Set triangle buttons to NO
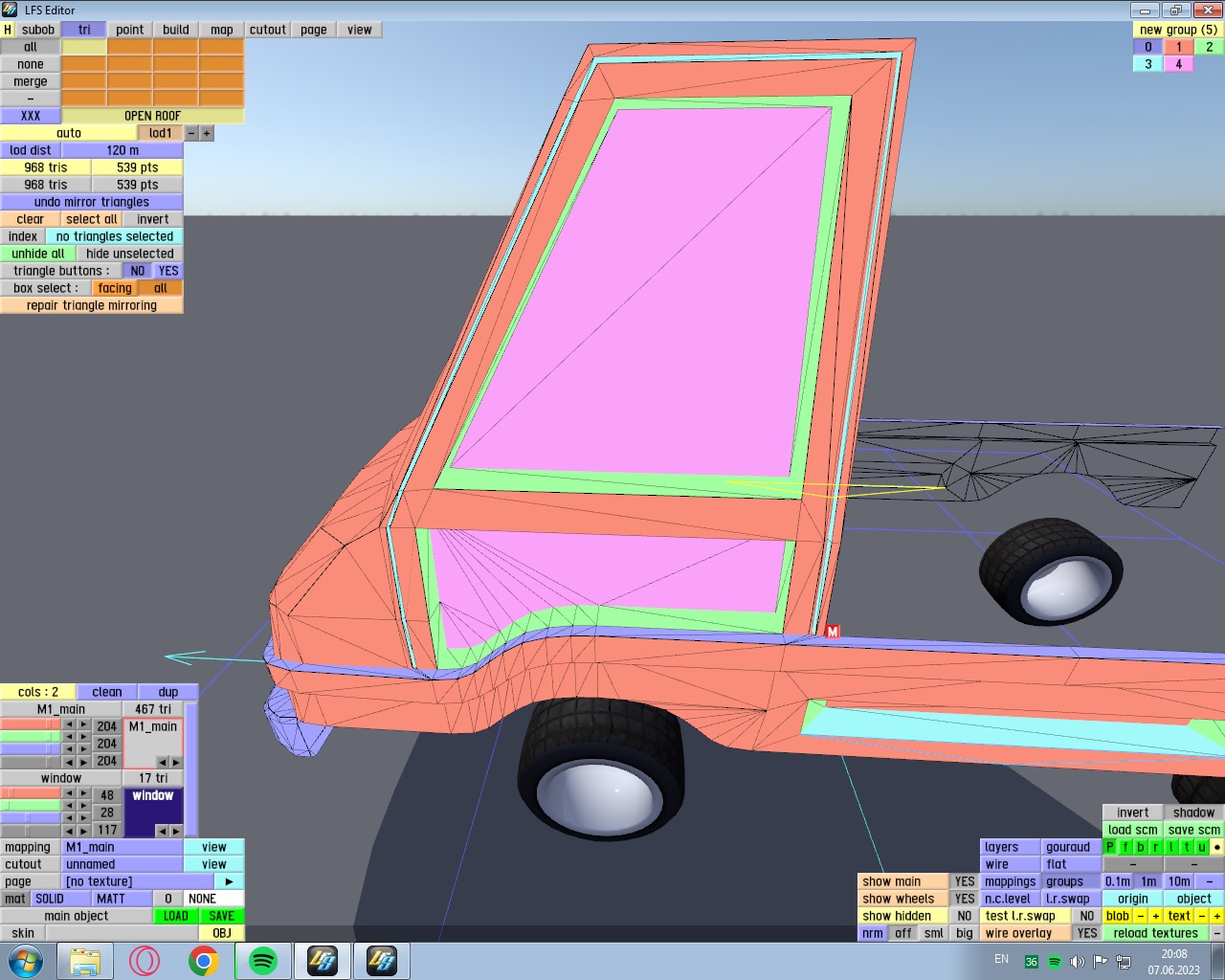Image resolution: width=1225 pixels, height=980 pixels. (x=138, y=271)
